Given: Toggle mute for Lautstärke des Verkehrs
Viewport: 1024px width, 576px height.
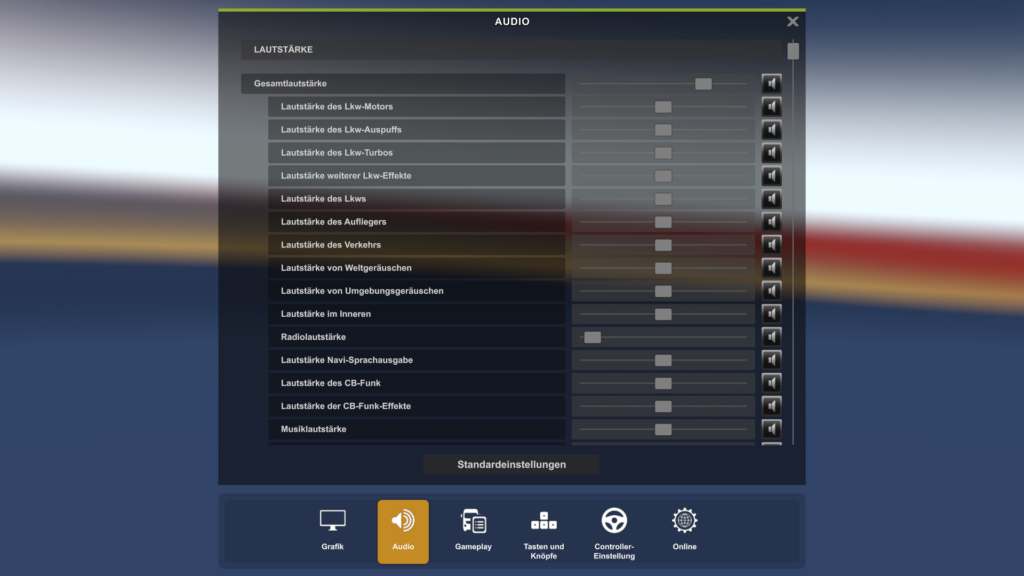Looking at the screenshot, I should click(x=771, y=245).
